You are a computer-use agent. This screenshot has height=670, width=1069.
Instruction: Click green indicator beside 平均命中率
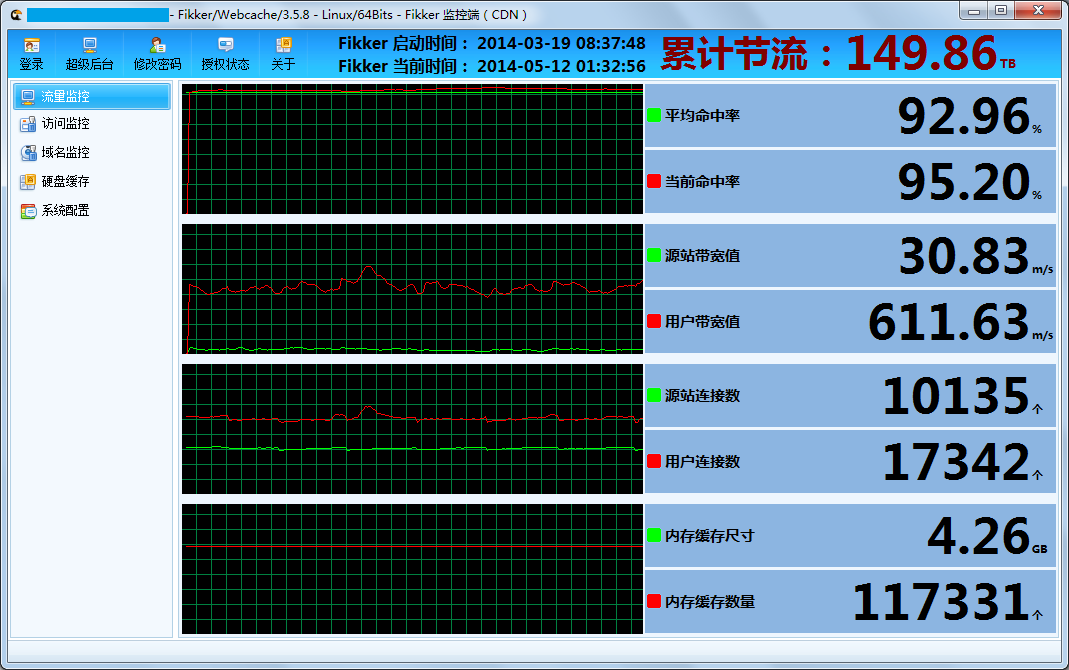pos(654,115)
